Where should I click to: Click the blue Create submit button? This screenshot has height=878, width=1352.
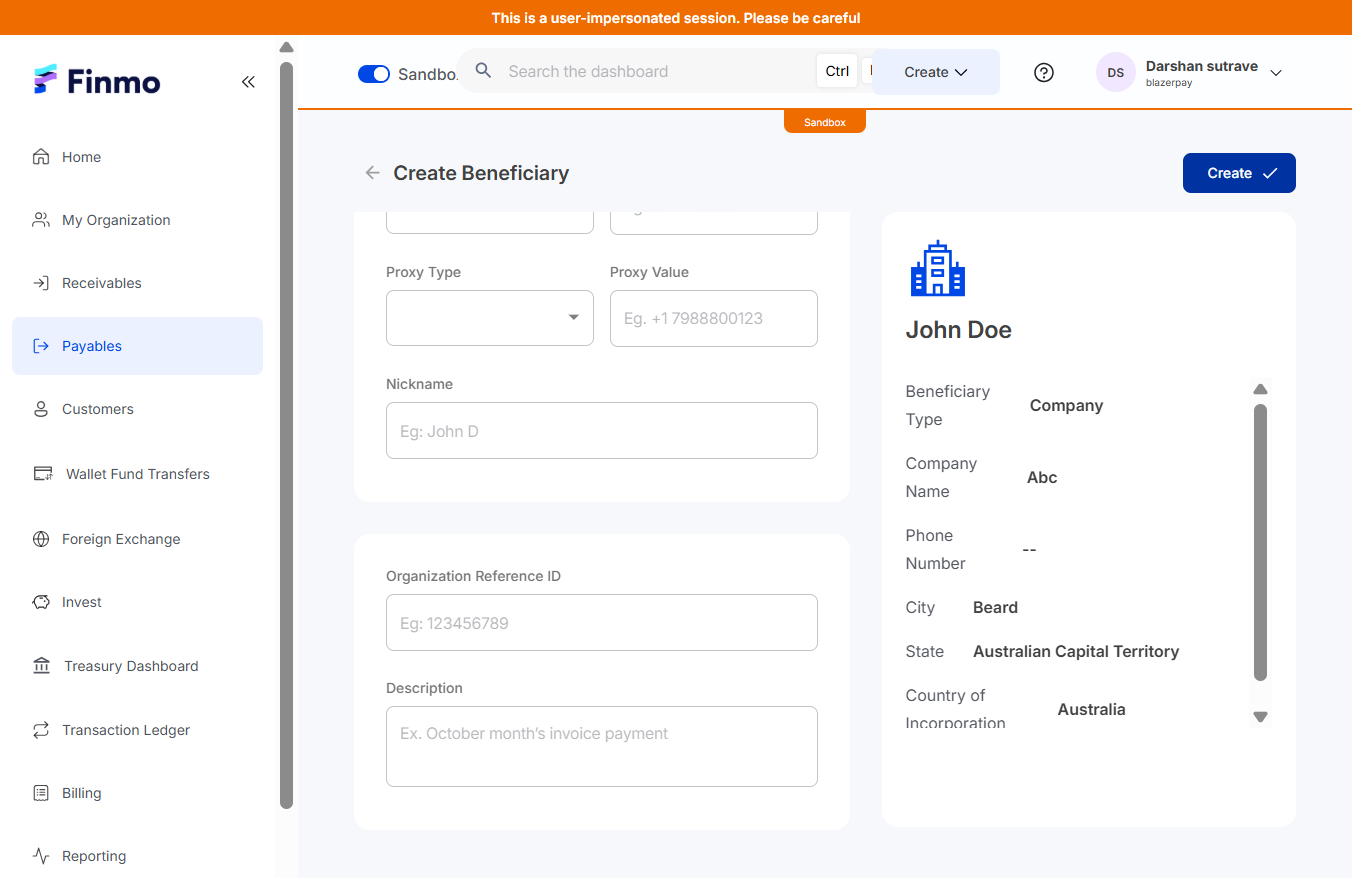(x=1239, y=173)
